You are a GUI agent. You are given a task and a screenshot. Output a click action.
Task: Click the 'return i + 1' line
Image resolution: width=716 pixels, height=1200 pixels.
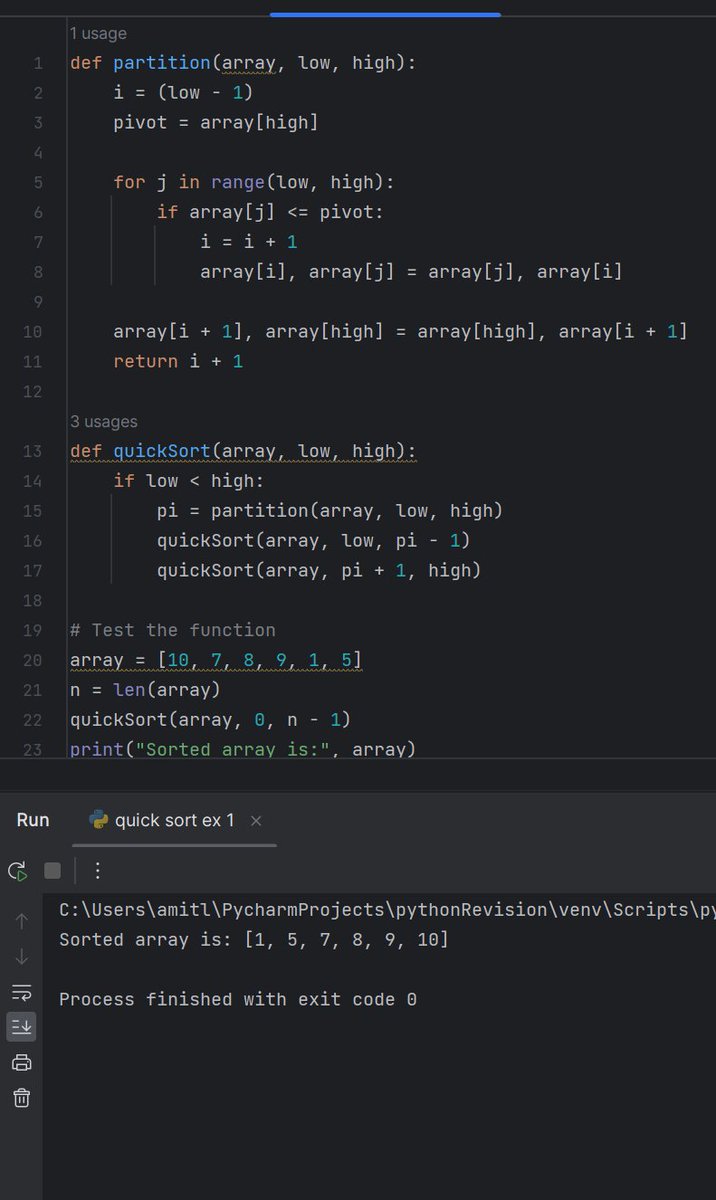coord(178,361)
